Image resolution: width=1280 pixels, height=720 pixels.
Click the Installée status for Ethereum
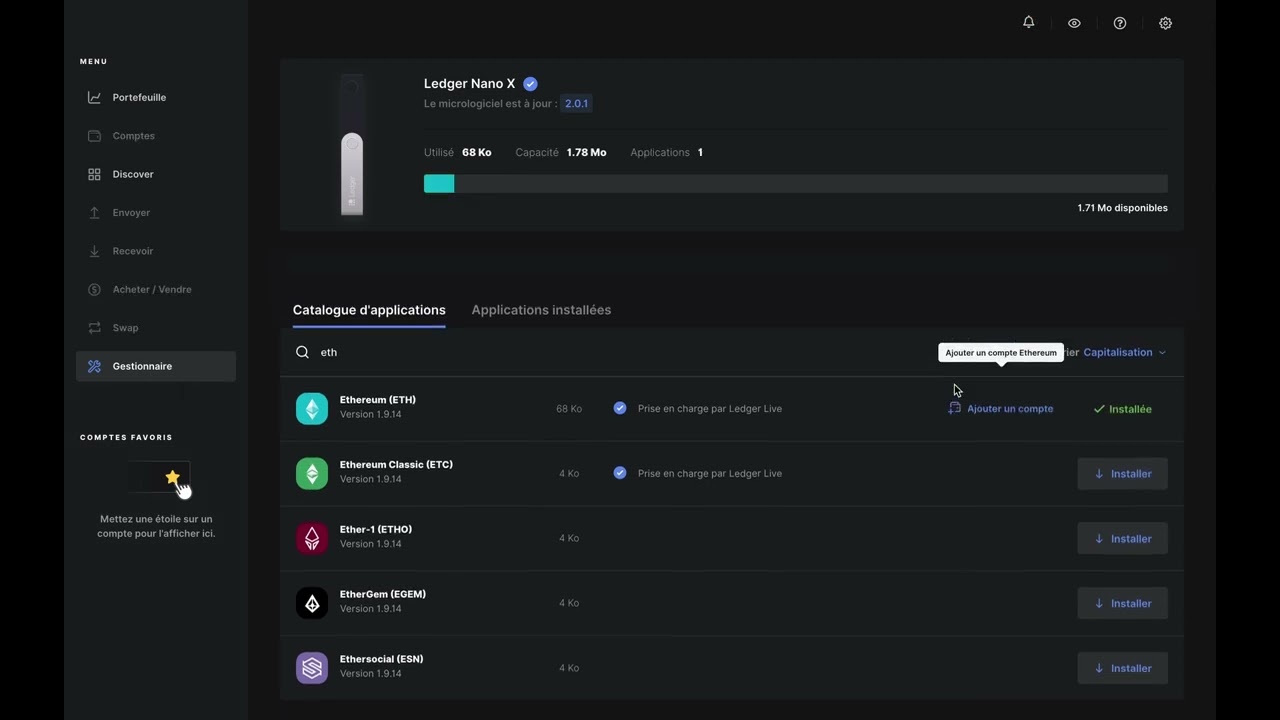1122,409
